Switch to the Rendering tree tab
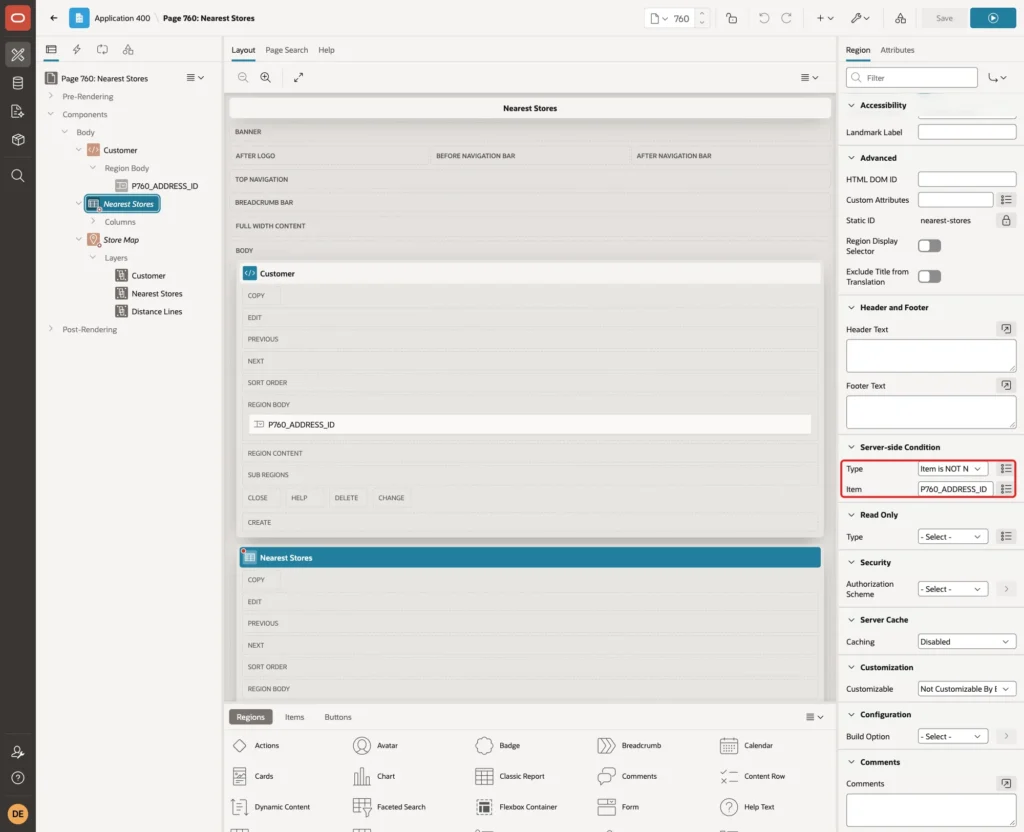The width and height of the screenshot is (1024, 832). 52,50
